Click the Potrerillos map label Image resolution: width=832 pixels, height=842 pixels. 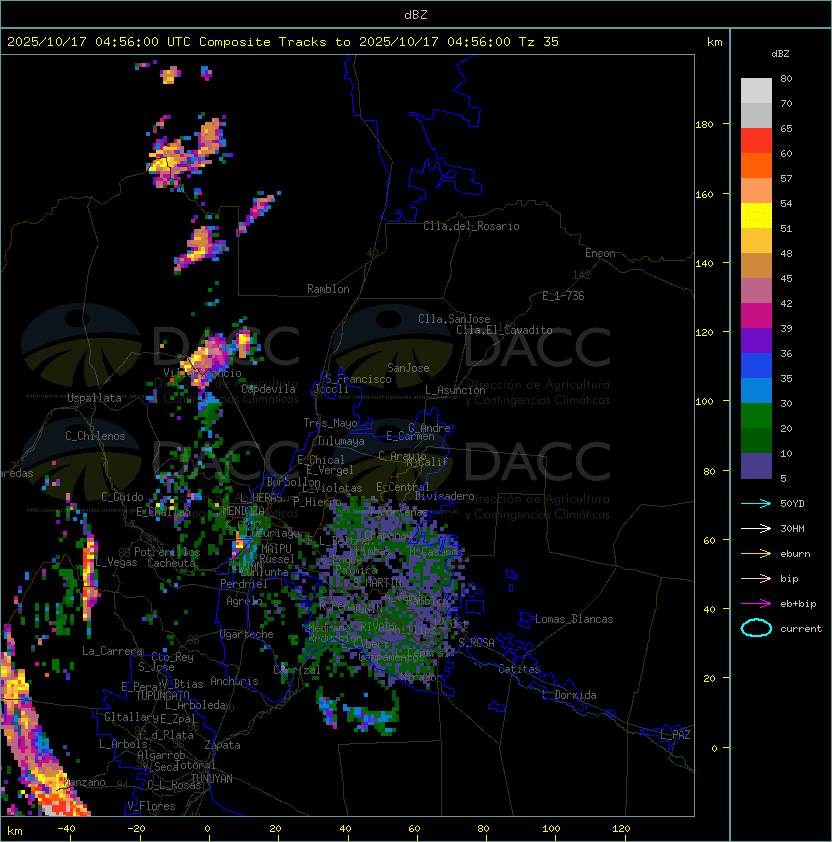click(x=167, y=552)
